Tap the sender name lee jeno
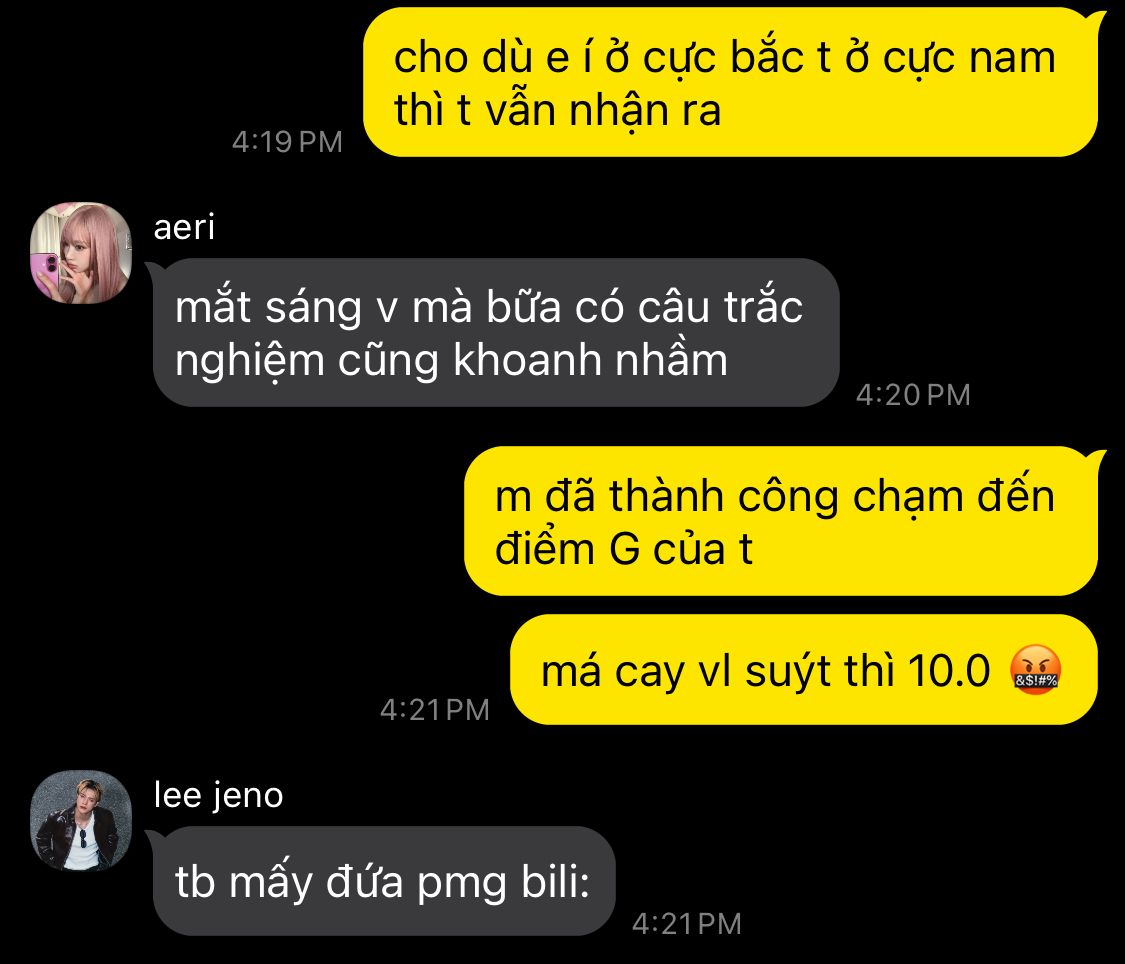 click(x=218, y=795)
